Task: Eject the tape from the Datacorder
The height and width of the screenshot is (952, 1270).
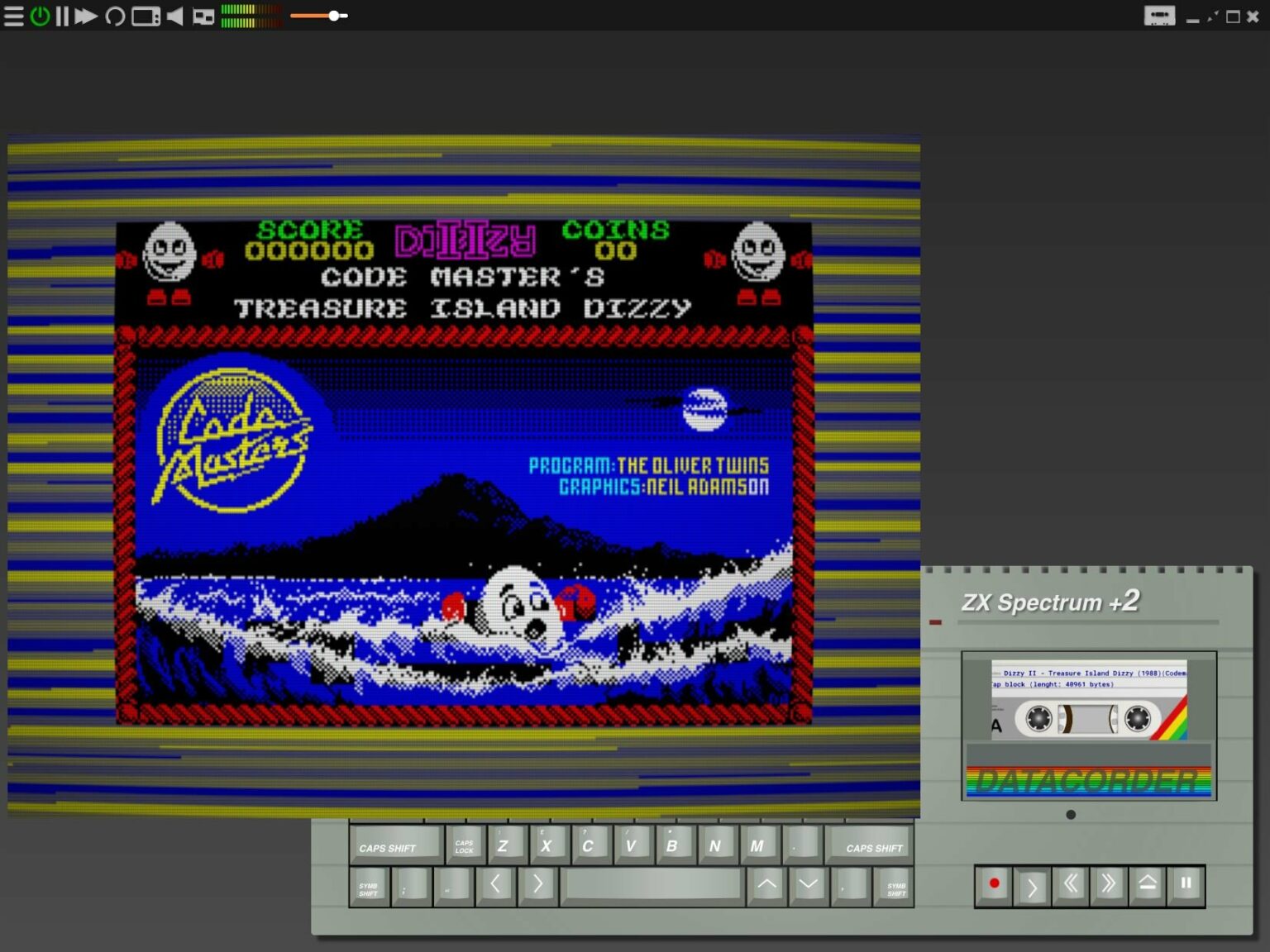Action: coord(1147,884)
